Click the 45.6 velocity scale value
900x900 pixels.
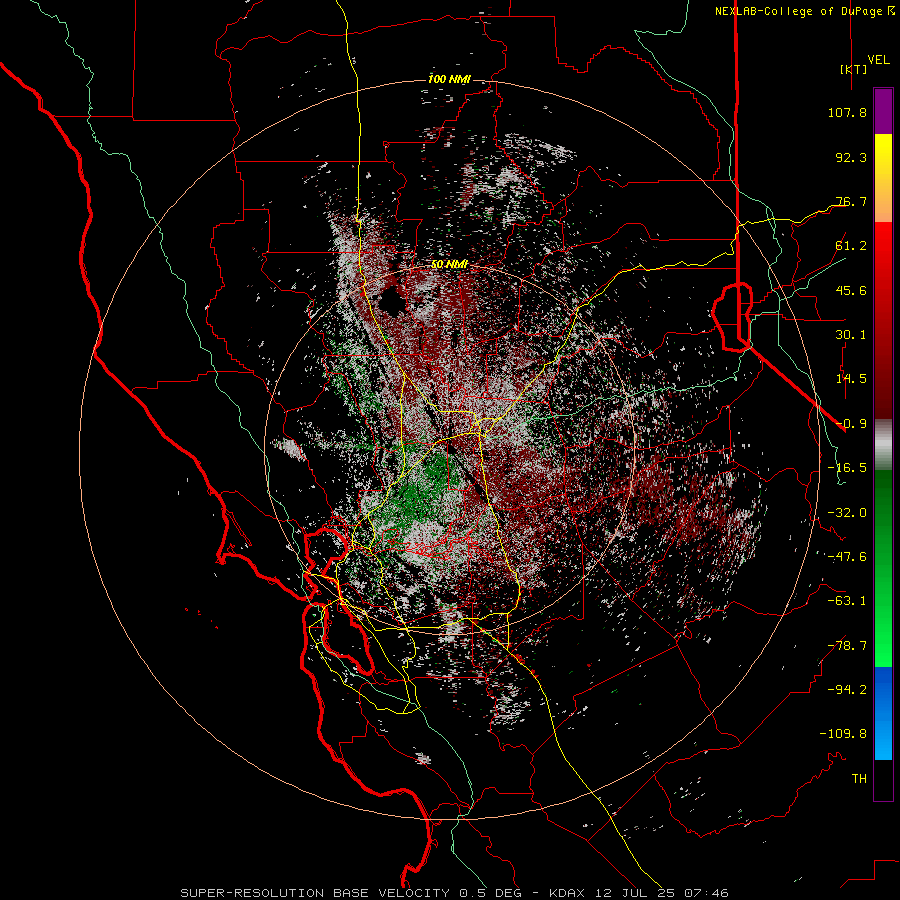(851, 290)
